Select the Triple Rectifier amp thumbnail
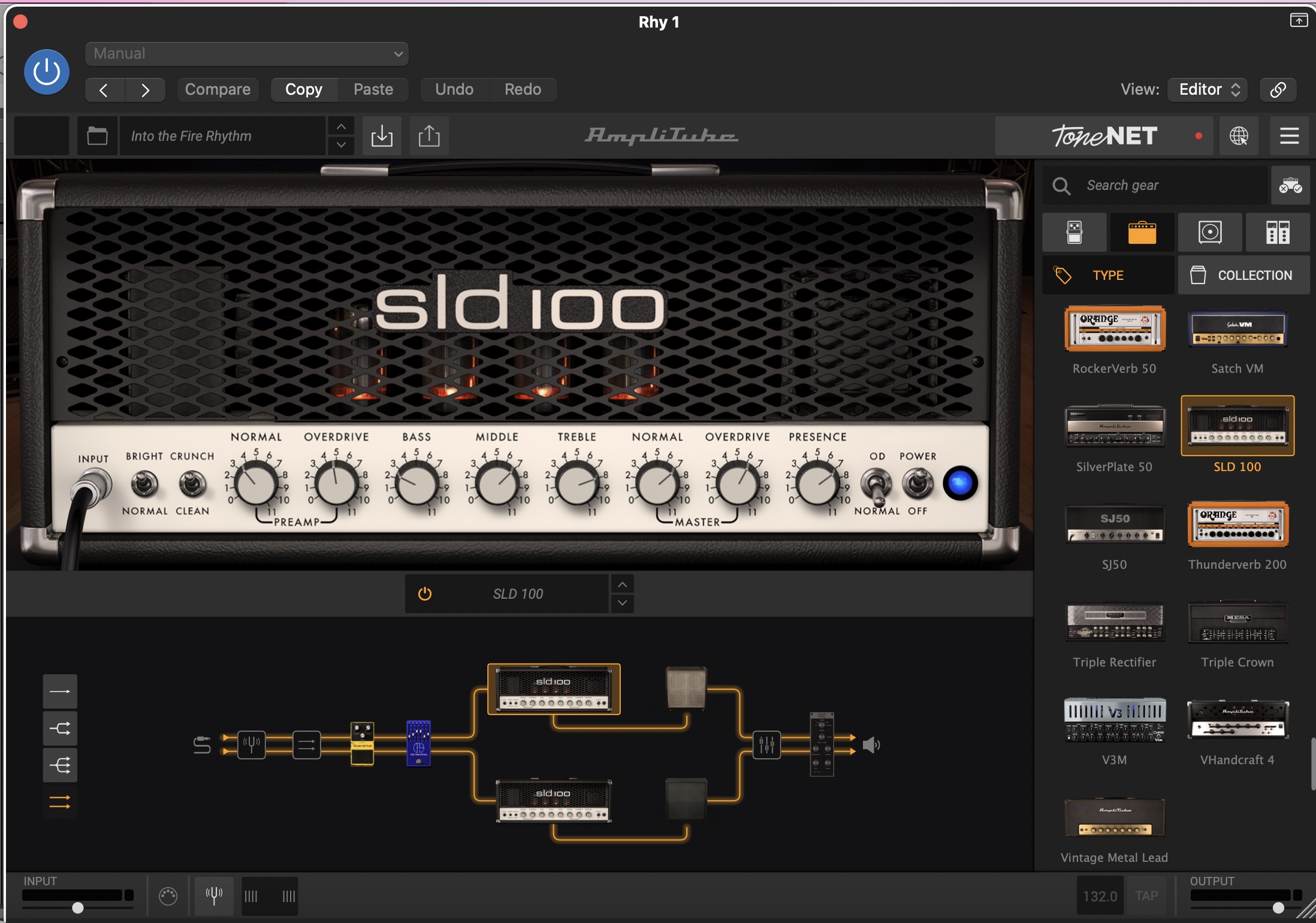 [x=1115, y=622]
